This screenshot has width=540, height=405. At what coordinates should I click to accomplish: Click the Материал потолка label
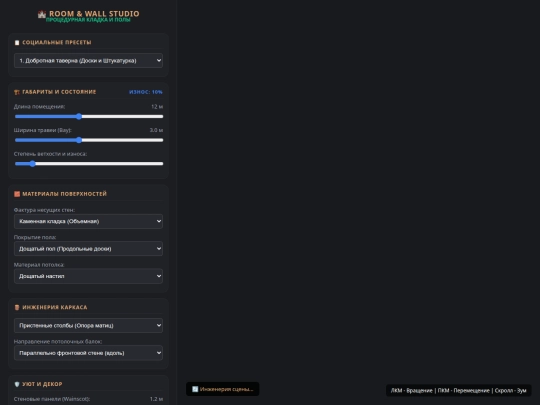coord(39,265)
